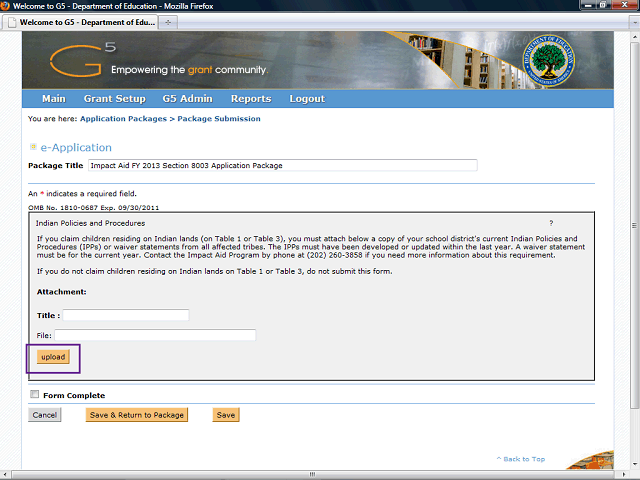The height and width of the screenshot is (480, 640).
Task: Select the Welcome to G5 browser tab
Action: (x=80, y=22)
